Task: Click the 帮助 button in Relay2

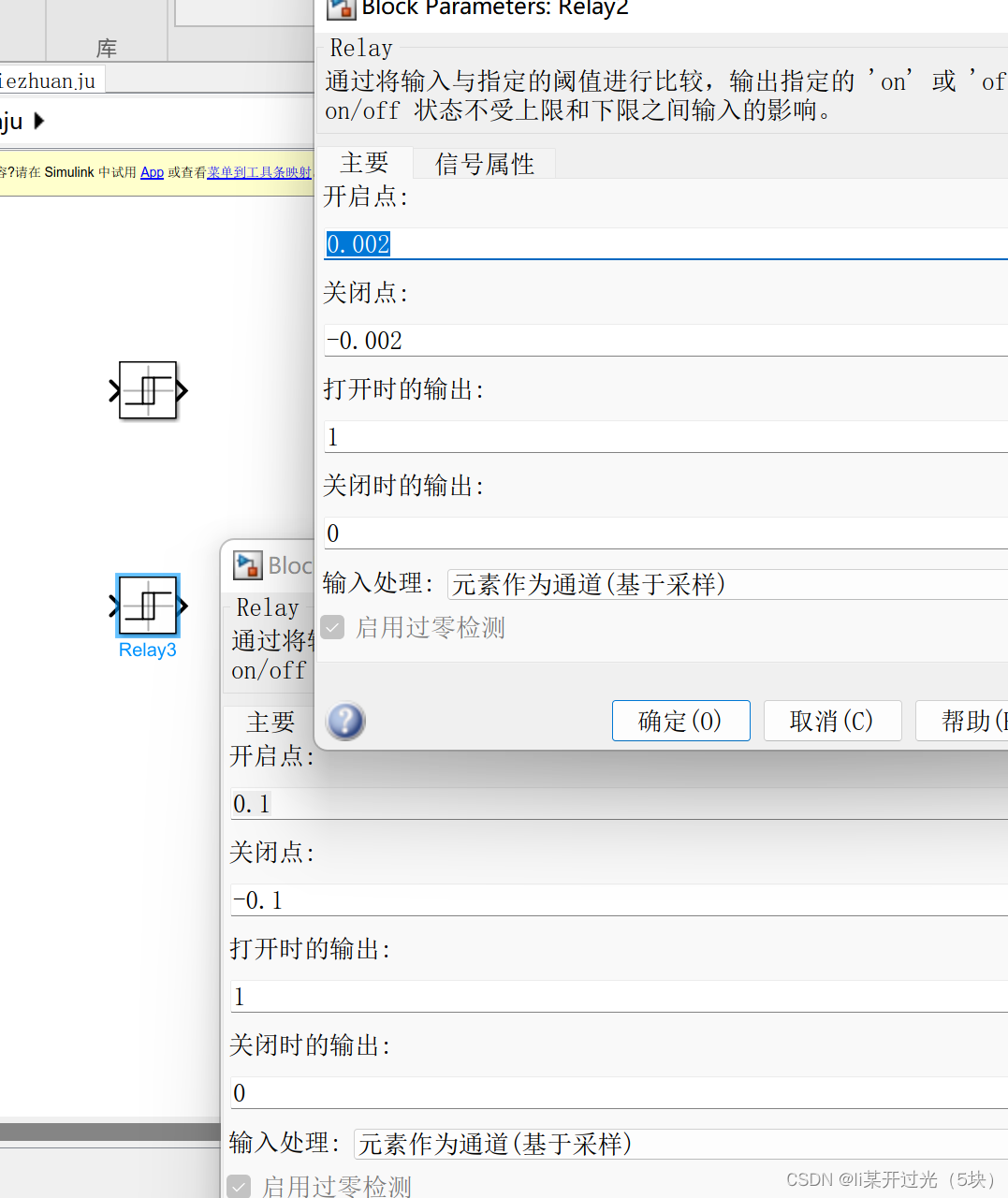Action: click(962, 721)
